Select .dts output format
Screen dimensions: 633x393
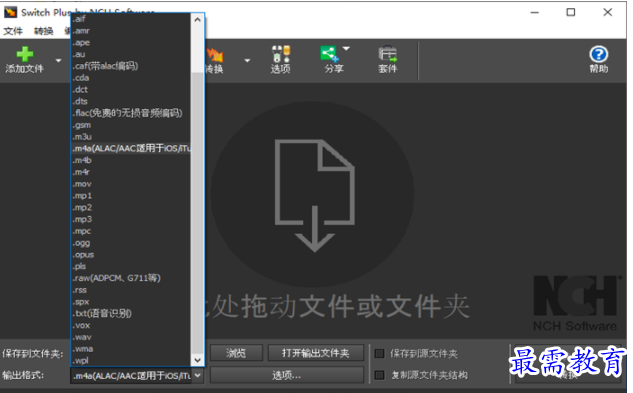pyautogui.click(x=131, y=101)
